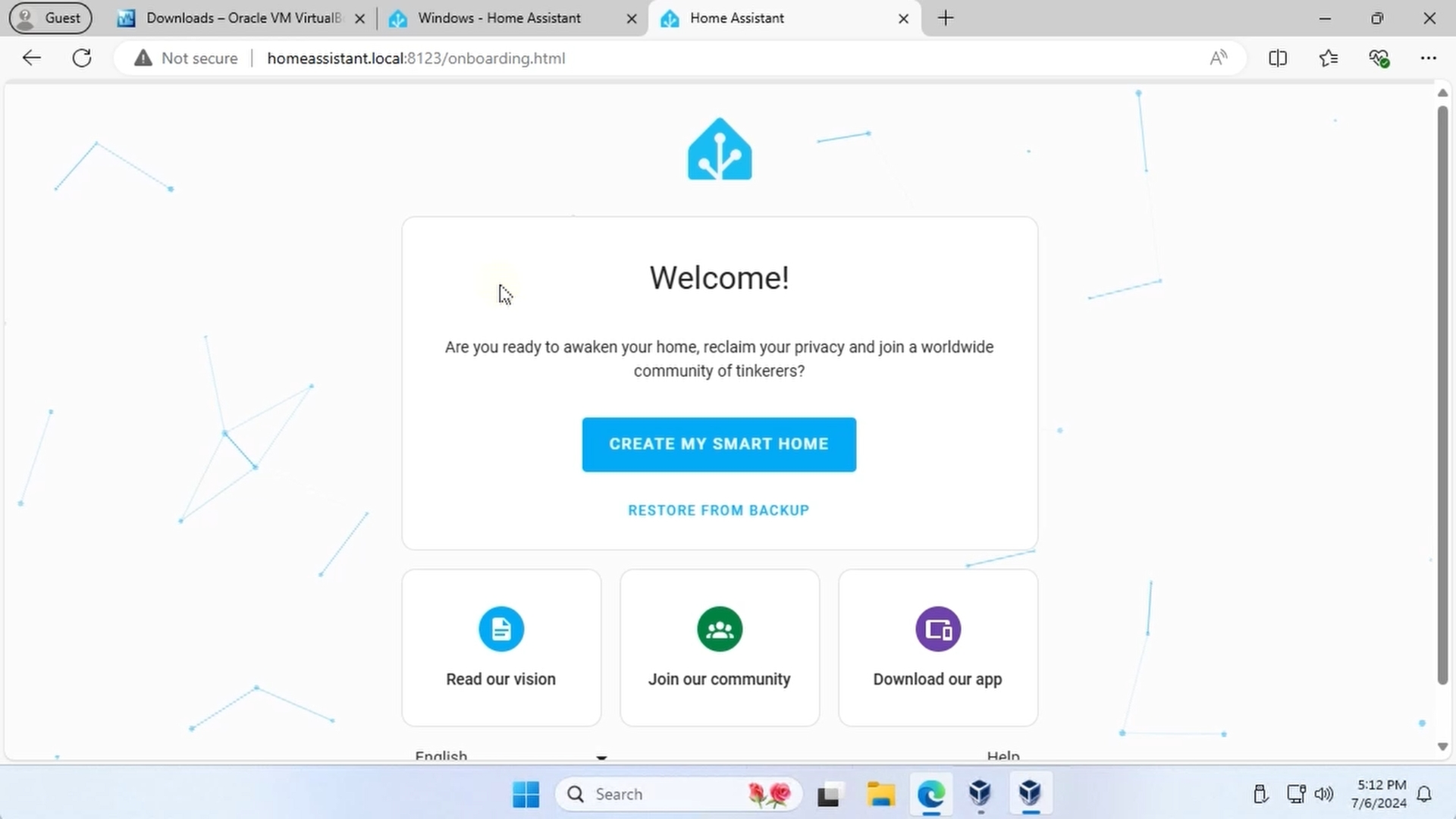
Task: Click the scrollbar down arrow
Action: pyautogui.click(x=1442, y=746)
